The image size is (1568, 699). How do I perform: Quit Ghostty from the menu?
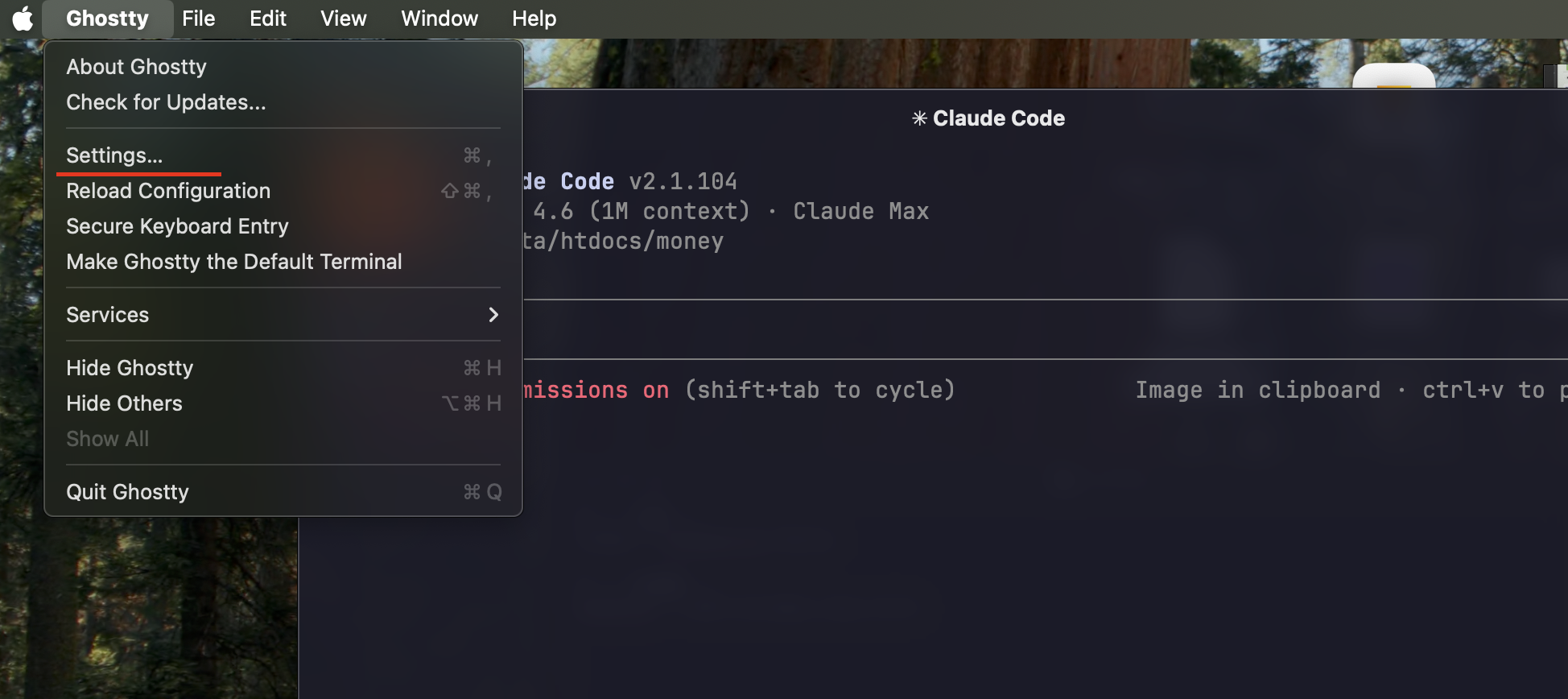[x=127, y=492]
